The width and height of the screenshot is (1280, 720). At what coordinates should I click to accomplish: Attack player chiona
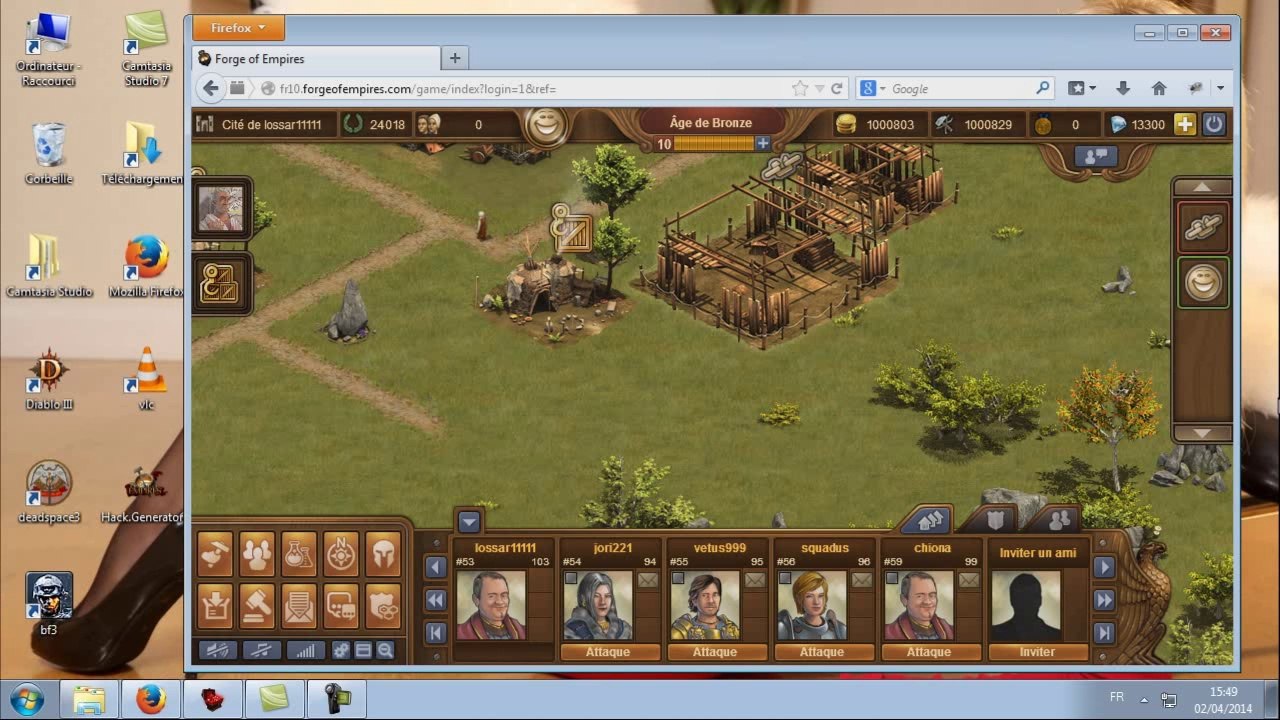pos(929,652)
